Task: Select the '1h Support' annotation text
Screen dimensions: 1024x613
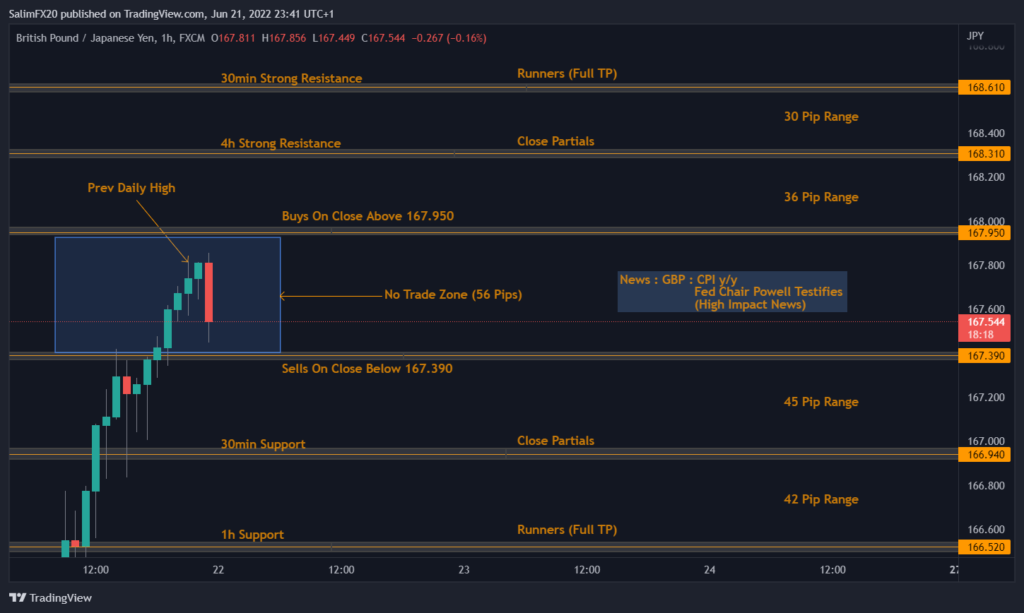Action: click(x=252, y=535)
